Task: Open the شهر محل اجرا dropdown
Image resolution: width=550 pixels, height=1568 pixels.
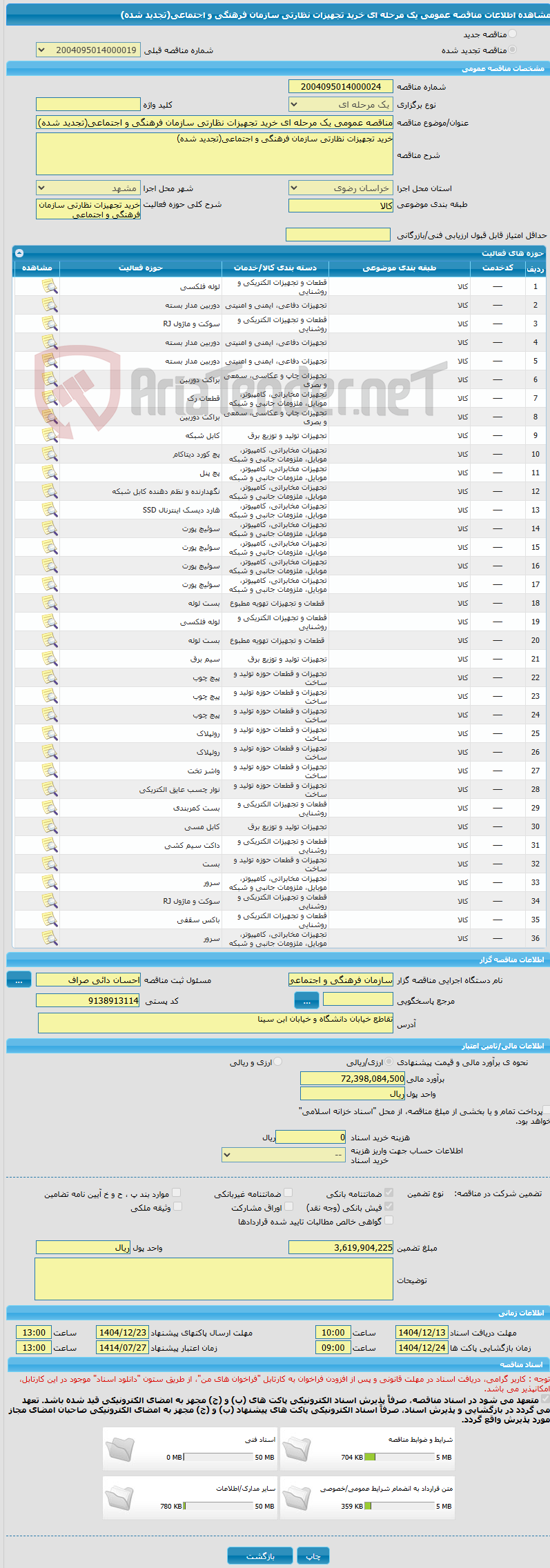Action: [88, 188]
